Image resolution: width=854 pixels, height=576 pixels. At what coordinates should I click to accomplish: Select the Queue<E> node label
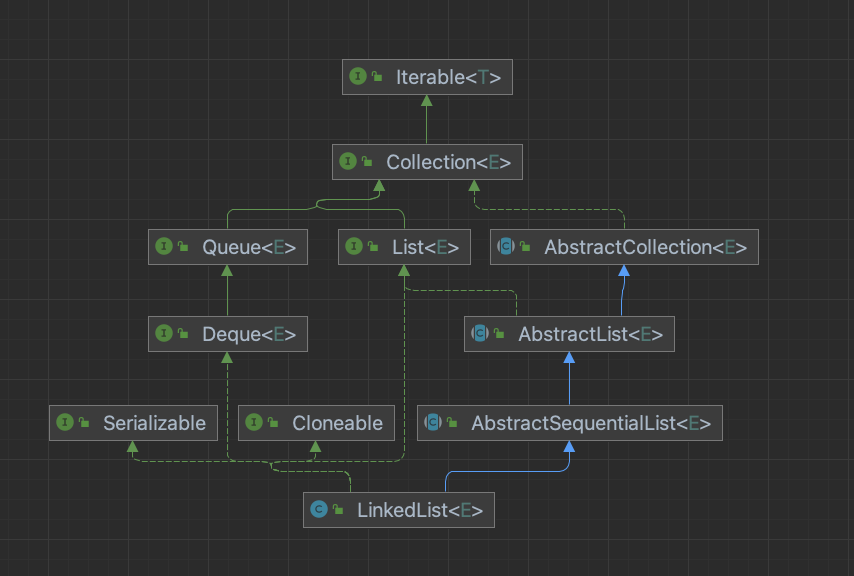tap(249, 247)
